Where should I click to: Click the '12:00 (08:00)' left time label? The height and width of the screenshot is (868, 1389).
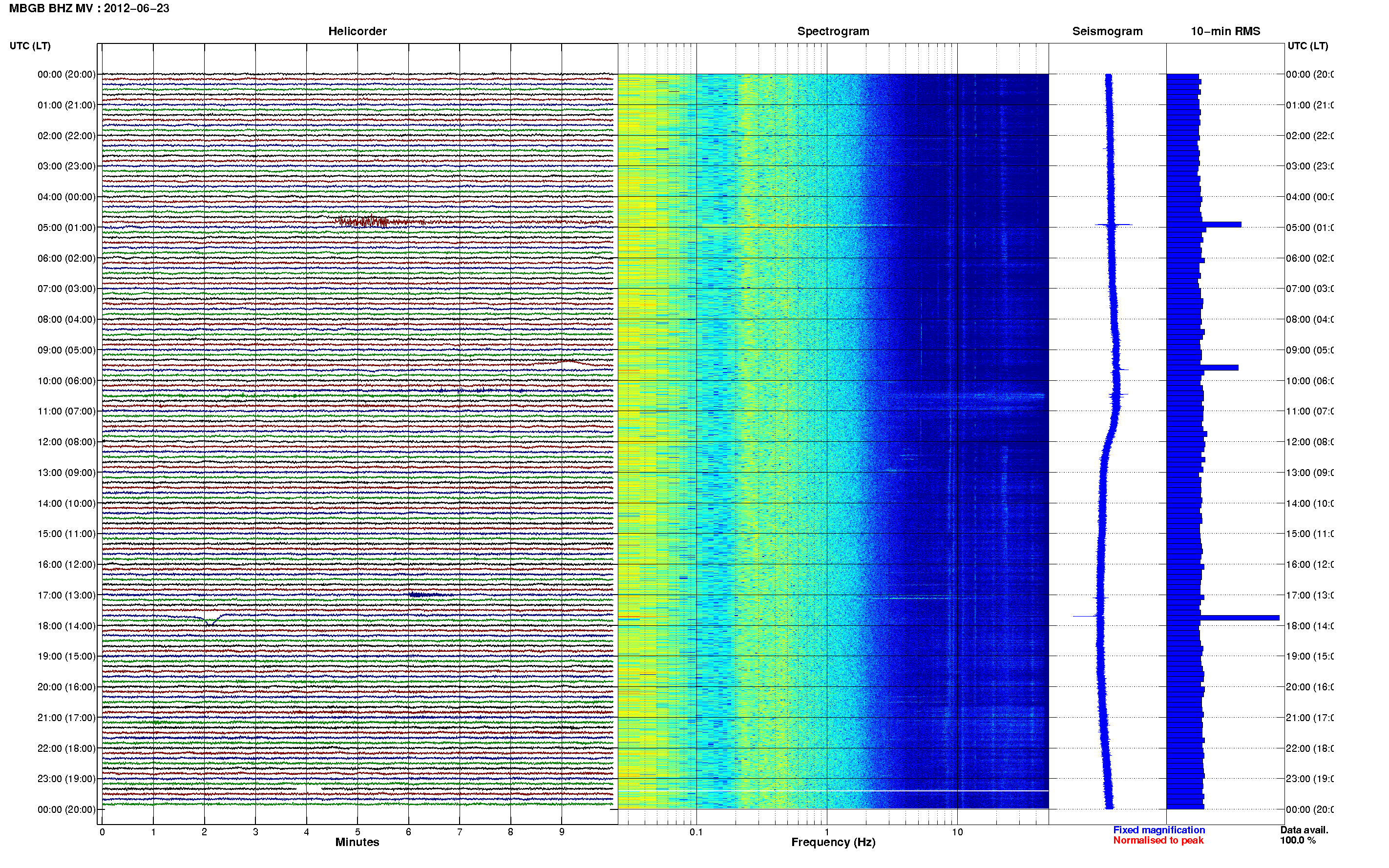pos(66,442)
